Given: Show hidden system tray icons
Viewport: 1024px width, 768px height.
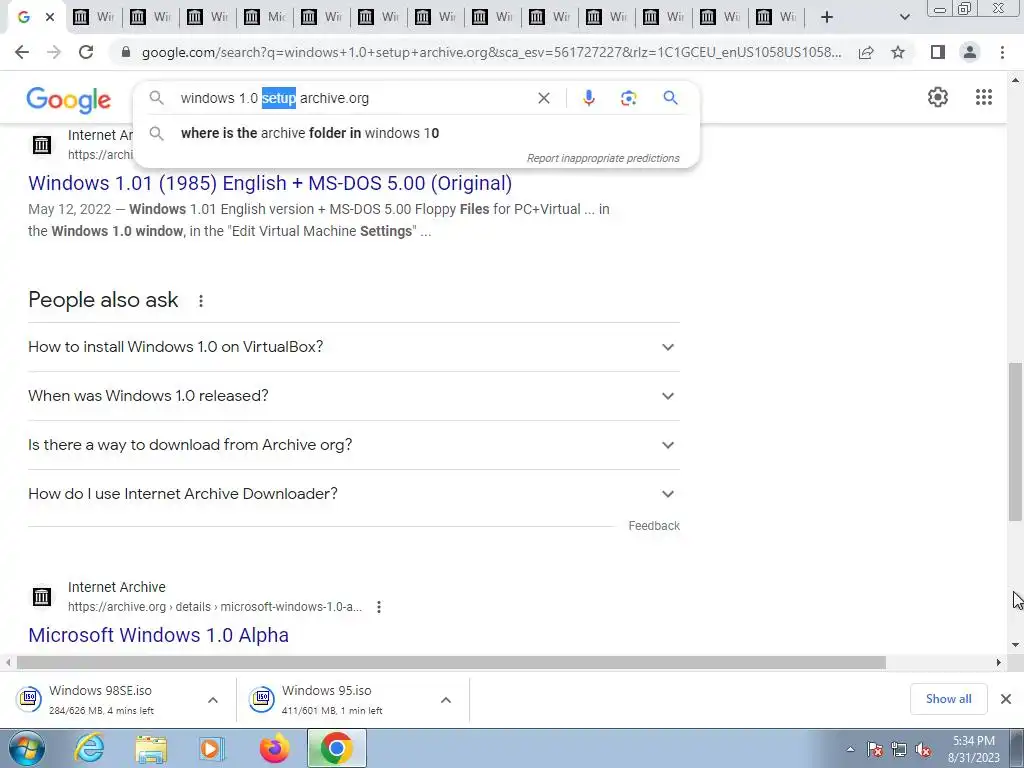Looking at the screenshot, I should (x=850, y=749).
